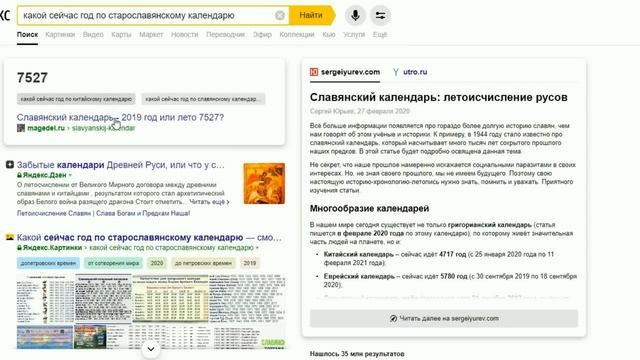640x360 pixels.
Task: Open the Яндекс.Картинки source link
Action: point(52,248)
